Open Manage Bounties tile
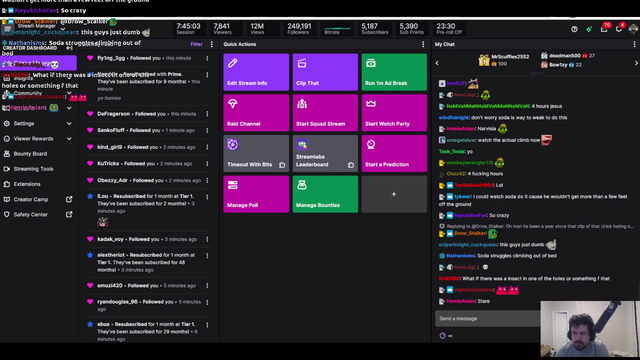640x360 pixels. (325, 194)
